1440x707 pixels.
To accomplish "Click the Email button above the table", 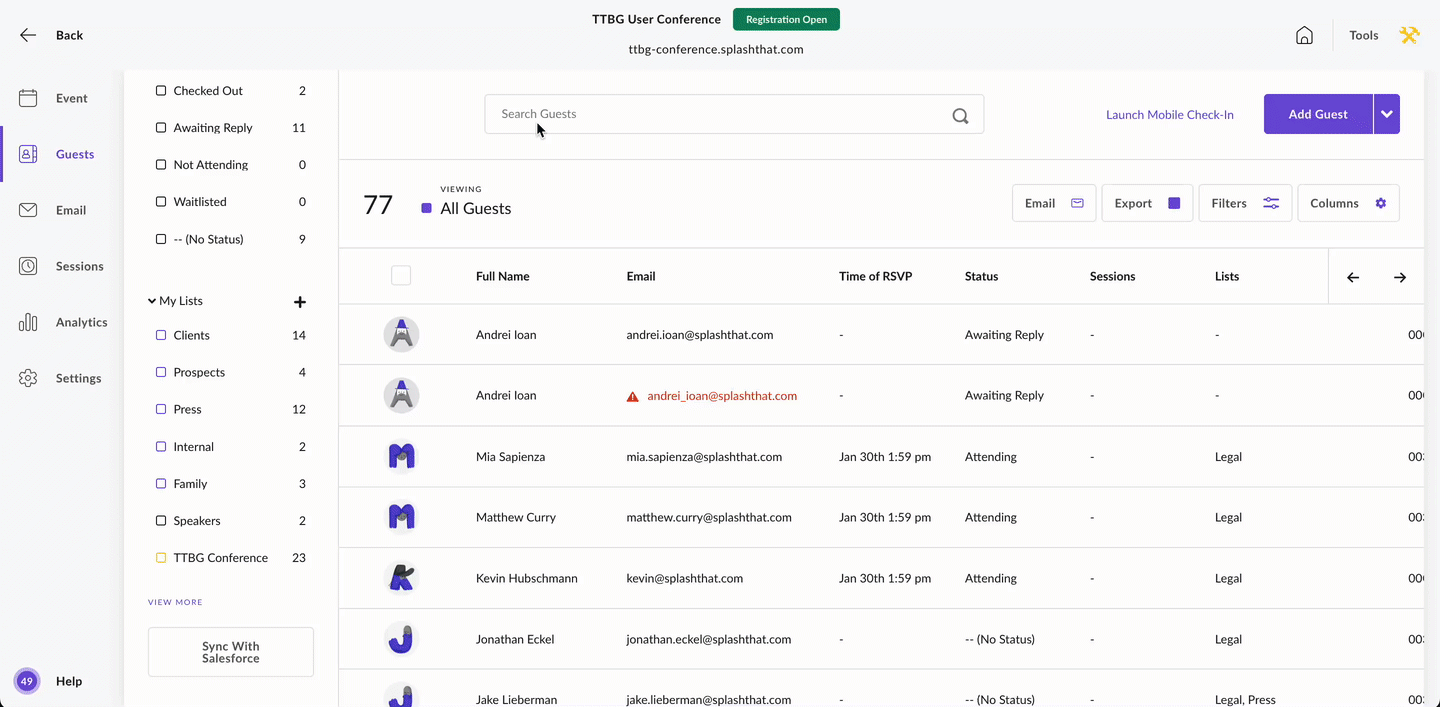I will point(1054,203).
